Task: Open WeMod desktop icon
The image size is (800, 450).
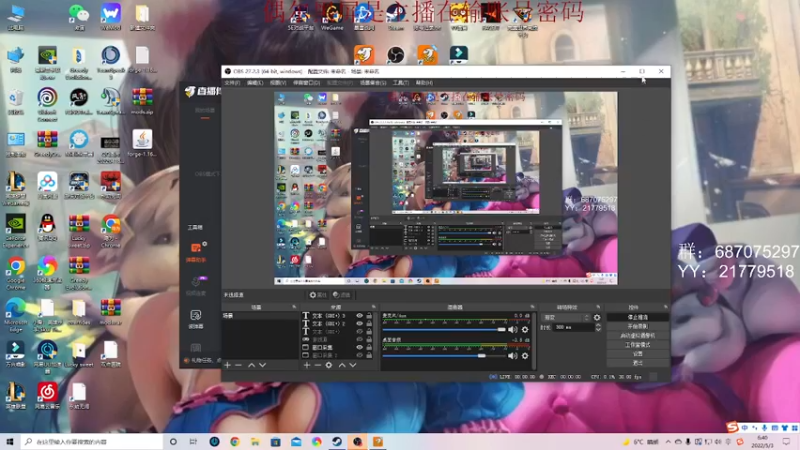Action: pos(111,17)
